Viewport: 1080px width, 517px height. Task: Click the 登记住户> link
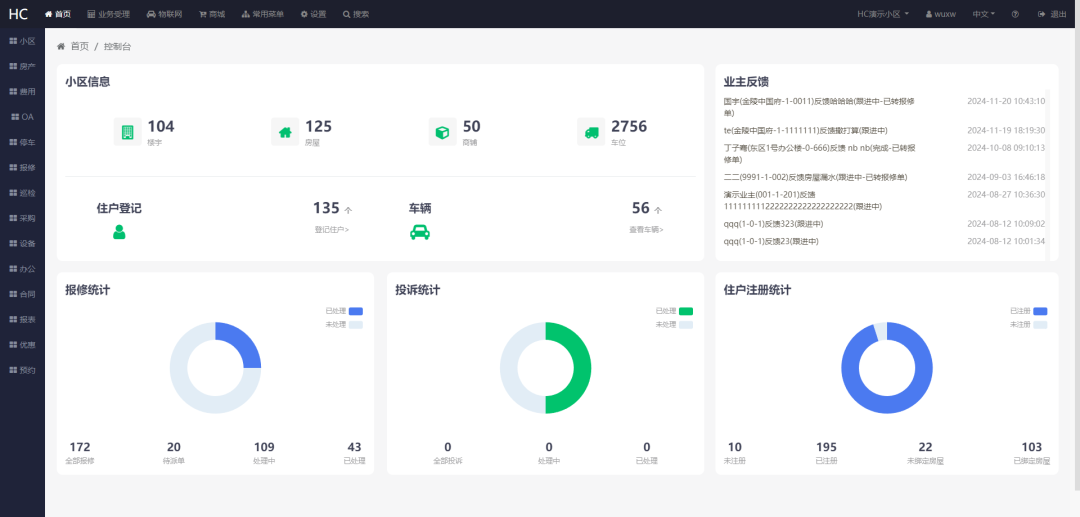(x=331, y=230)
